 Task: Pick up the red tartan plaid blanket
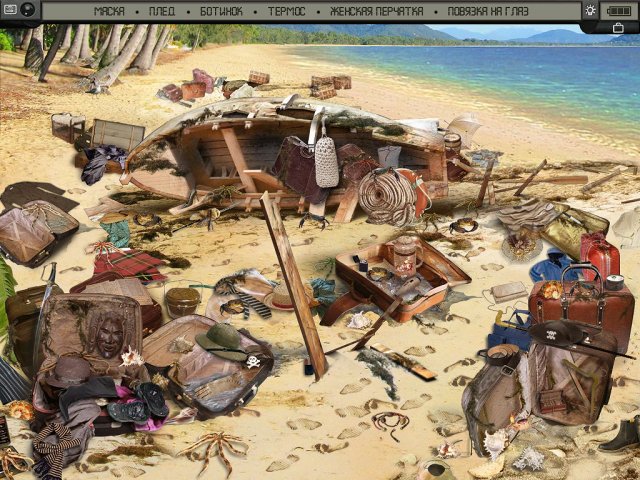tap(125, 266)
